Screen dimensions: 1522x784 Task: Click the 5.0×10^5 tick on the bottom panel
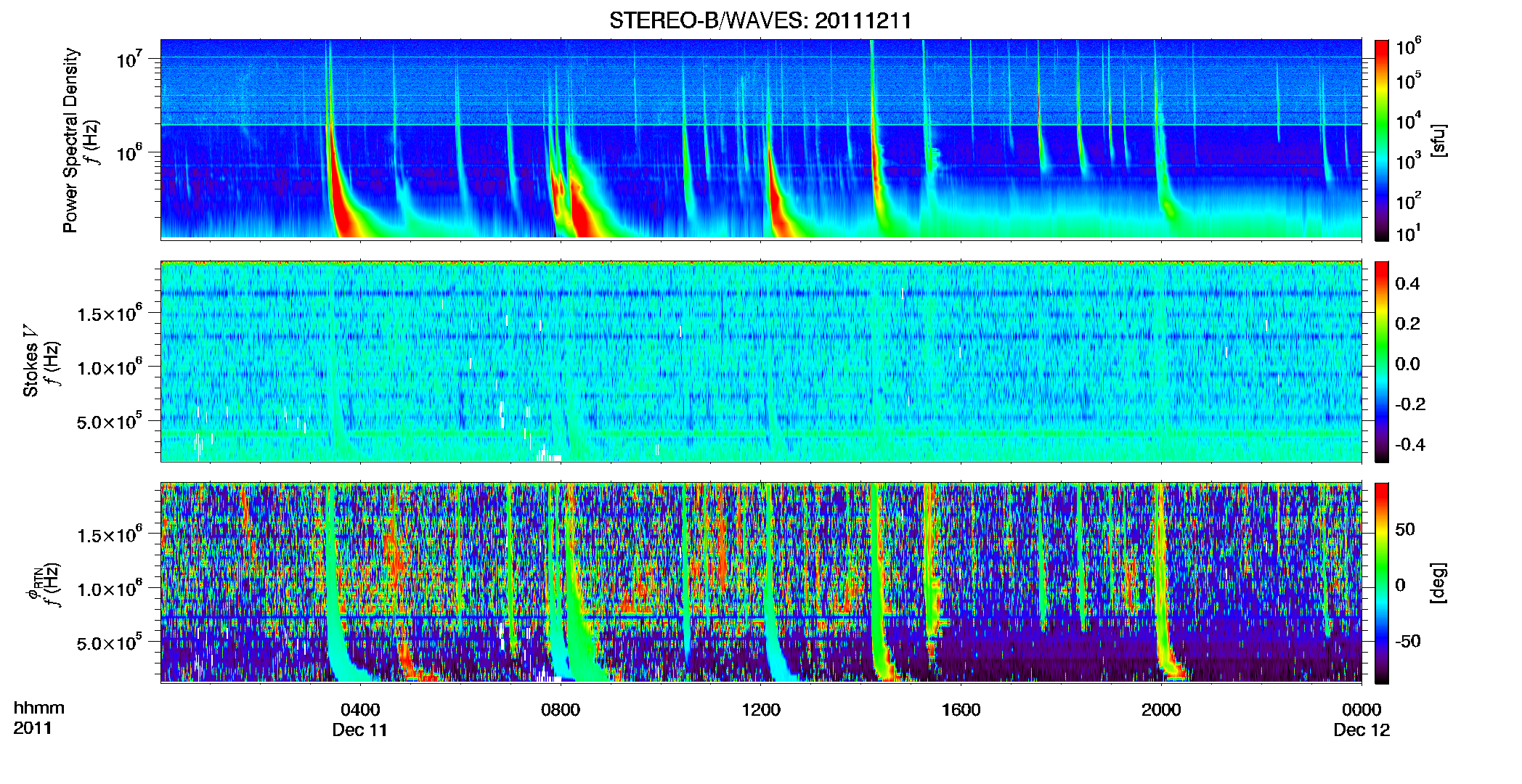tap(110, 642)
